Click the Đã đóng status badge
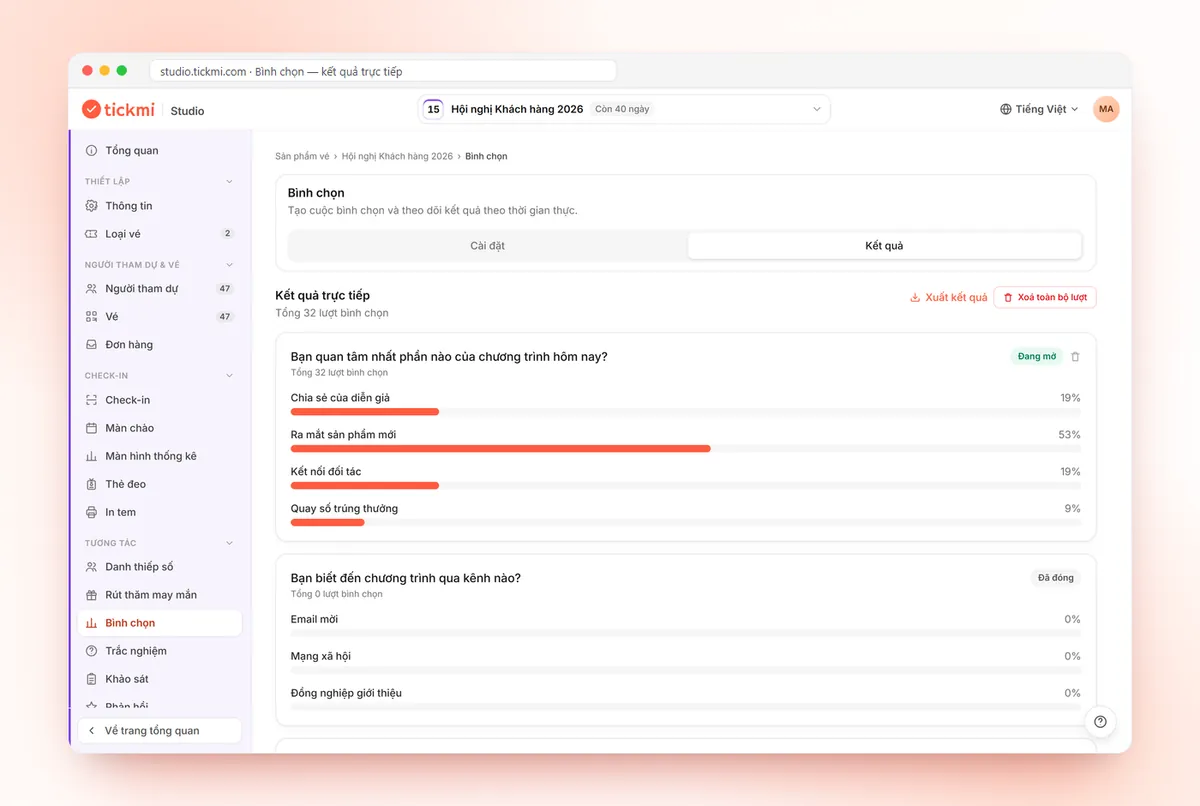This screenshot has height=806, width=1200. (x=1056, y=578)
